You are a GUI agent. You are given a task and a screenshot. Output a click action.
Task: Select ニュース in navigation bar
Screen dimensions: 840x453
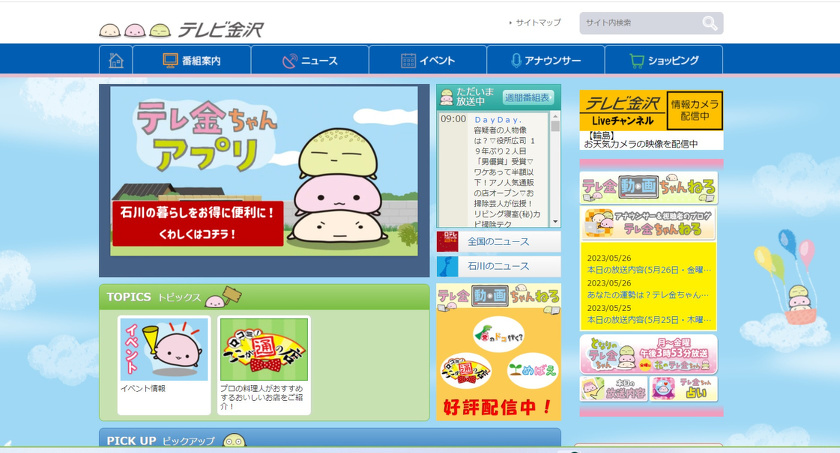[x=309, y=60]
